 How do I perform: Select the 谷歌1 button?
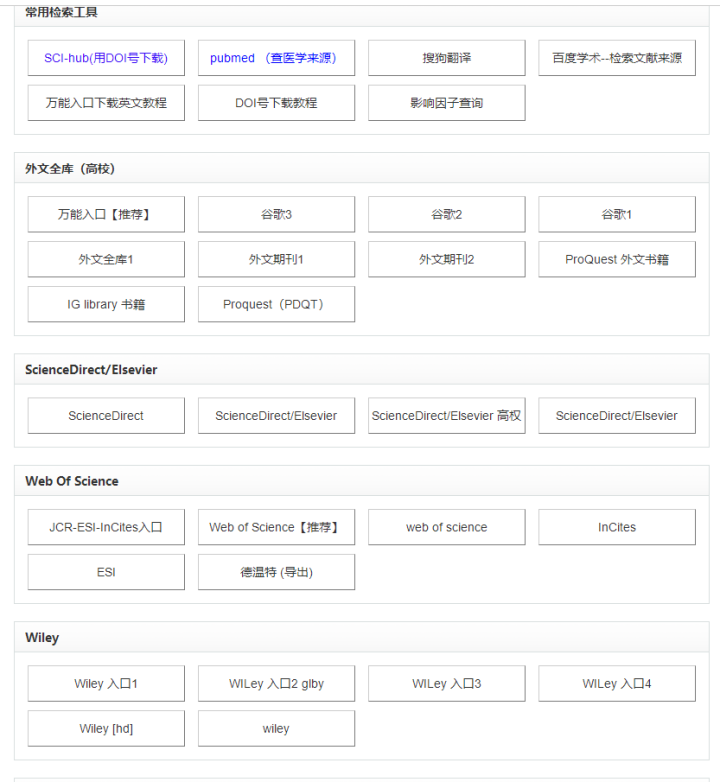tap(617, 214)
